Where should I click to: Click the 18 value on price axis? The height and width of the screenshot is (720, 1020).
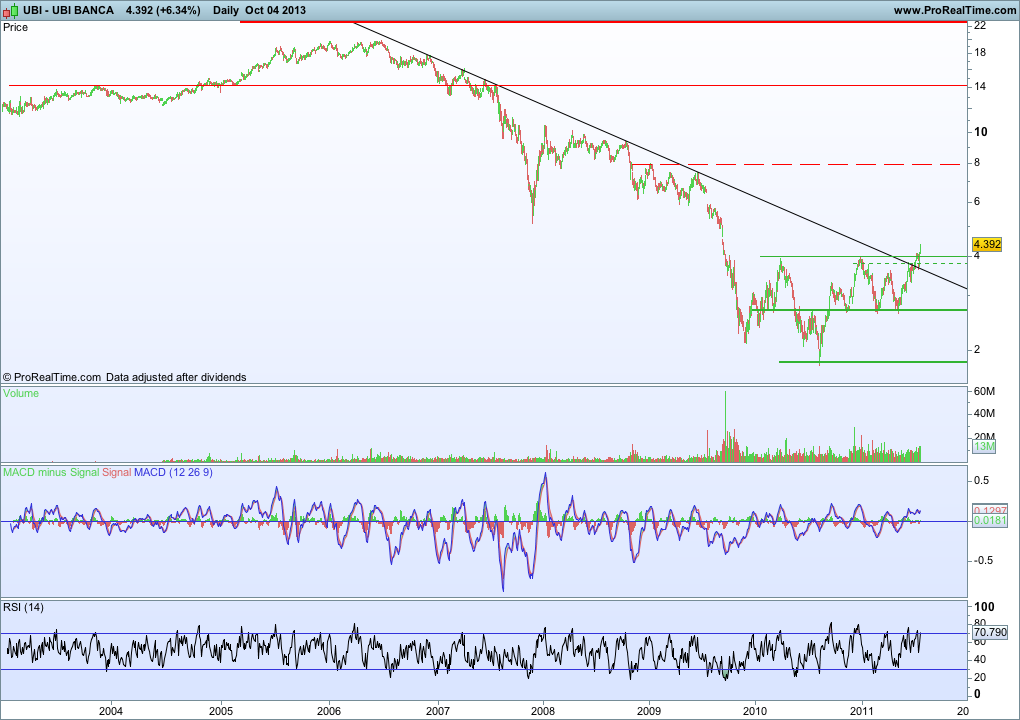coord(980,53)
